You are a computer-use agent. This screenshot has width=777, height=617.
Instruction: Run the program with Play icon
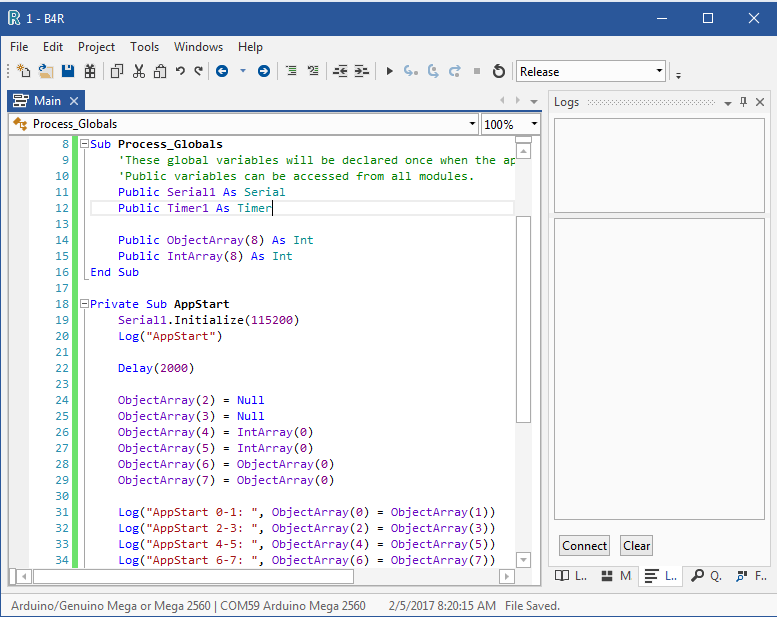pos(390,71)
